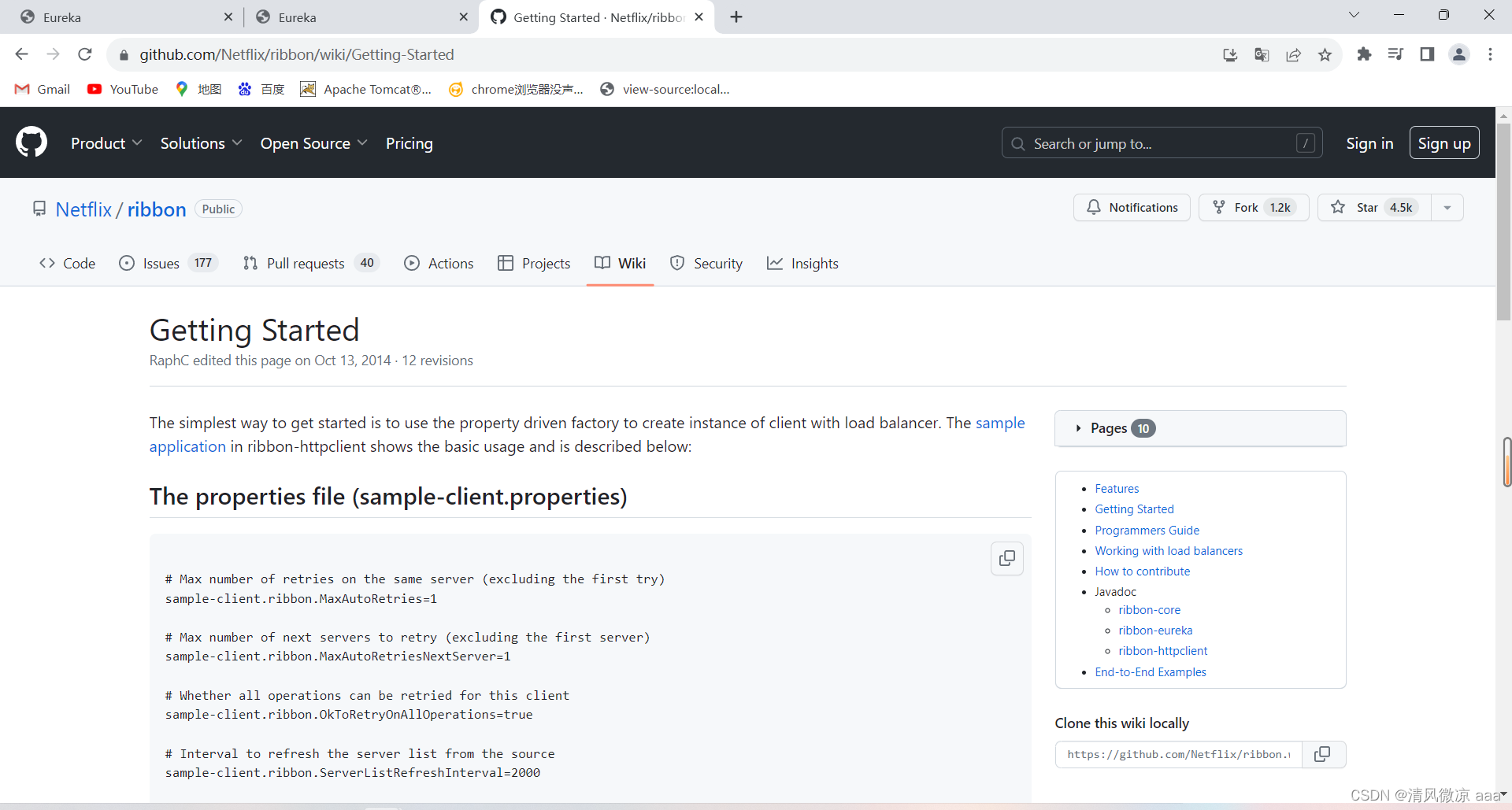The height and width of the screenshot is (810, 1512).
Task: Click the install app icon in address bar
Action: coord(1230,54)
